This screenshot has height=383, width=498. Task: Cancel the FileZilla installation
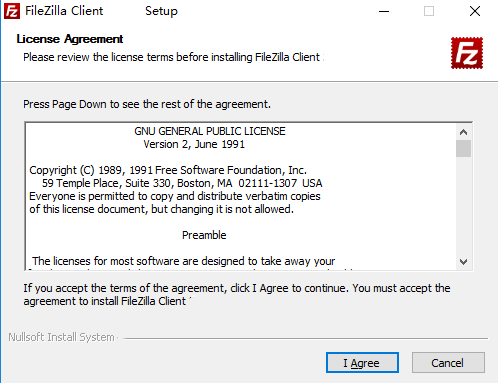coord(448,363)
